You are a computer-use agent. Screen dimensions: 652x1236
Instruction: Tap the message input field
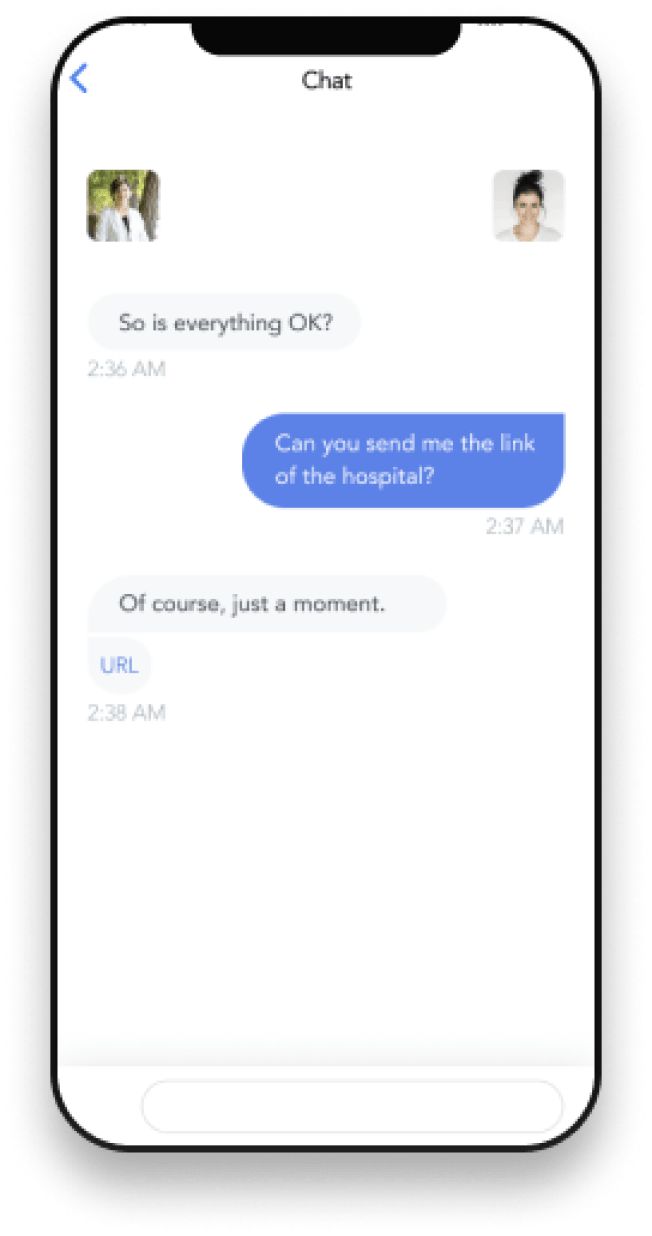(352, 1106)
